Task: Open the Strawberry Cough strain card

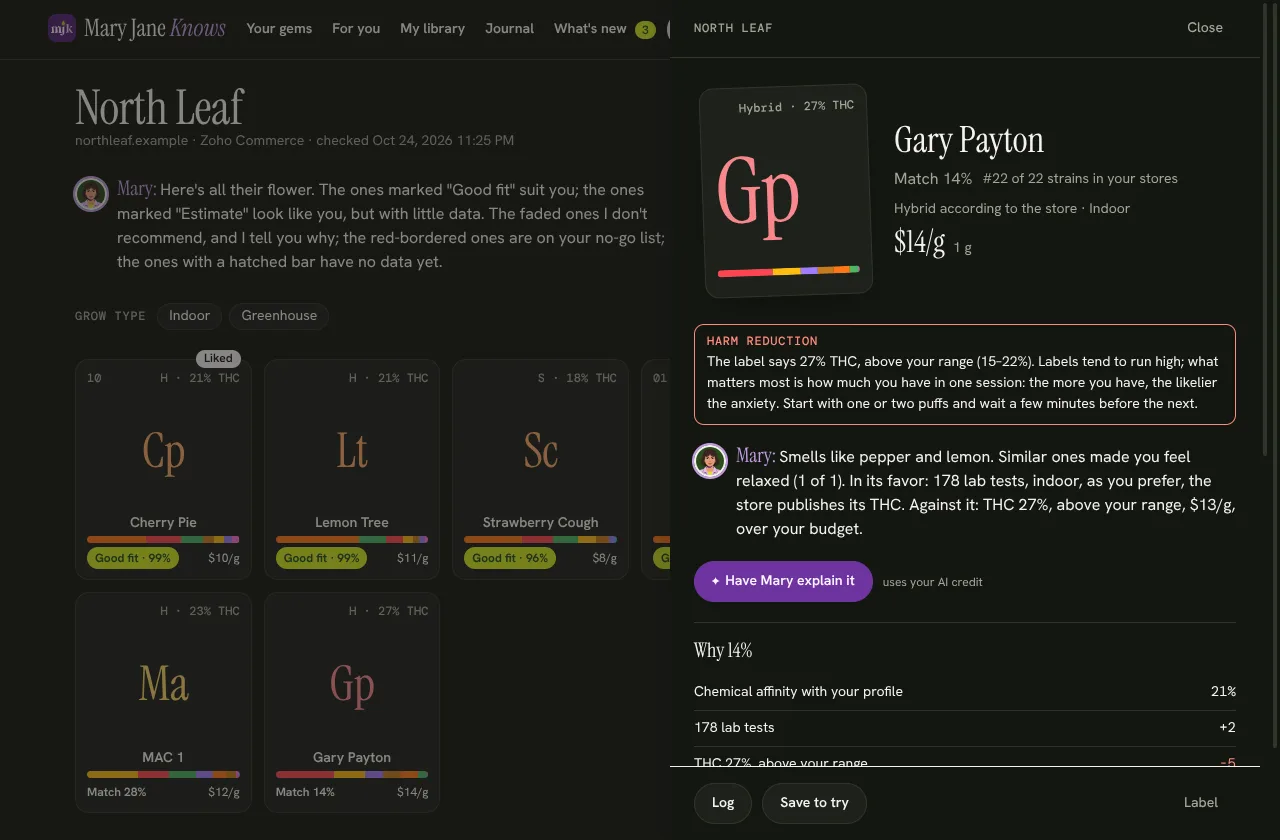Action: pyautogui.click(x=540, y=469)
